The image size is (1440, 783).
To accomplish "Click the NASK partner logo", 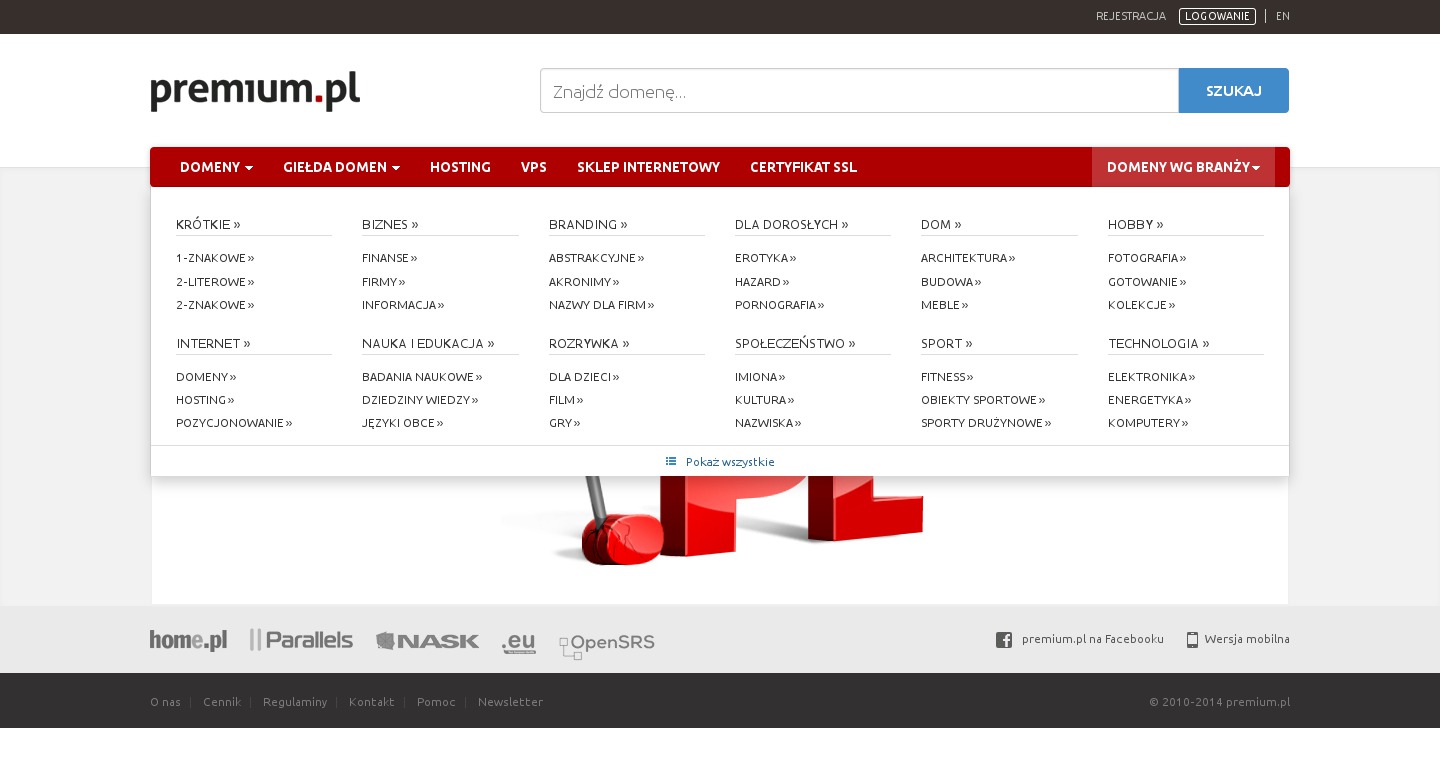I will [427, 641].
